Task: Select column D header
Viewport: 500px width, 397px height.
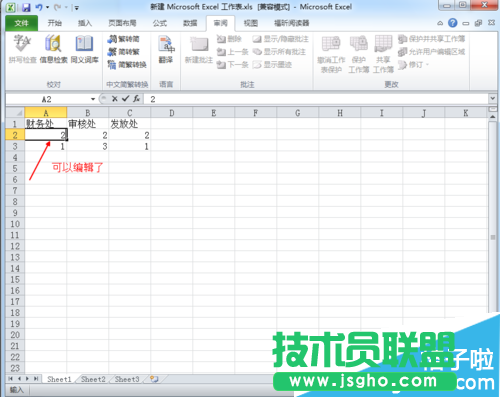Action: [x=172, y=113]
